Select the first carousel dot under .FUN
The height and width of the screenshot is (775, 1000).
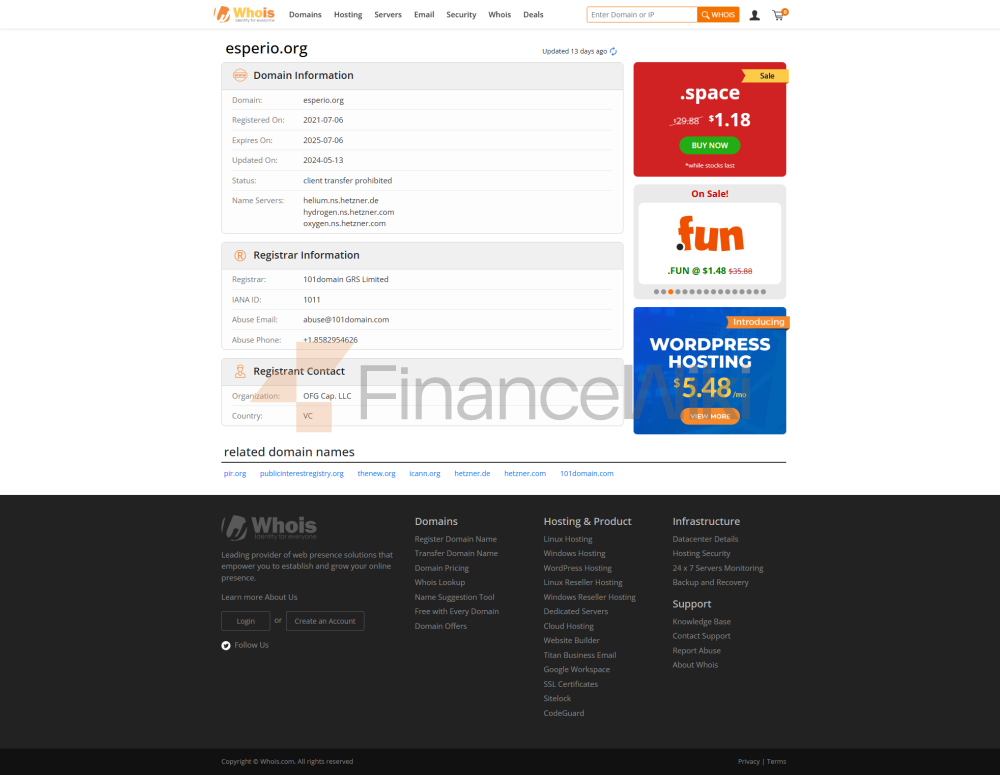656,292
